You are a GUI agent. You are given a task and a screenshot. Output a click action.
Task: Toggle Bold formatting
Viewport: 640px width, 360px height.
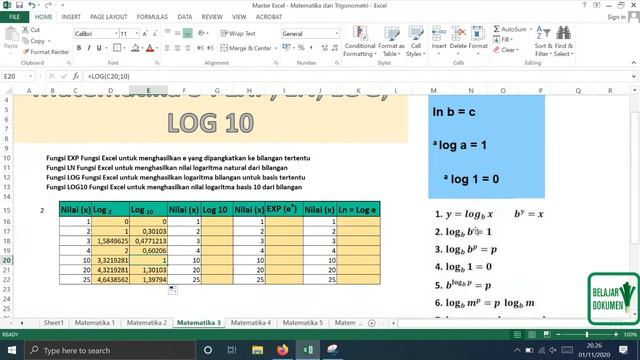click(x=79, y=48)
